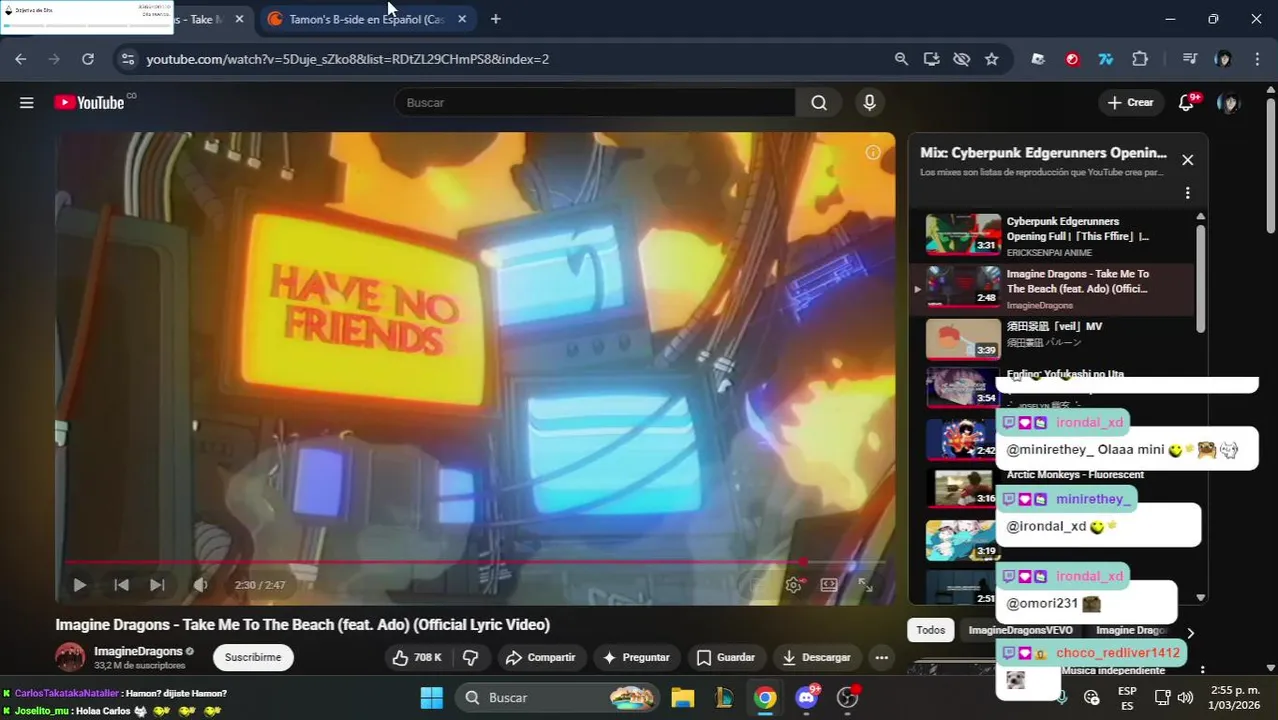
Task: Save the video with Guardar
Action: [x=726, y=657]
